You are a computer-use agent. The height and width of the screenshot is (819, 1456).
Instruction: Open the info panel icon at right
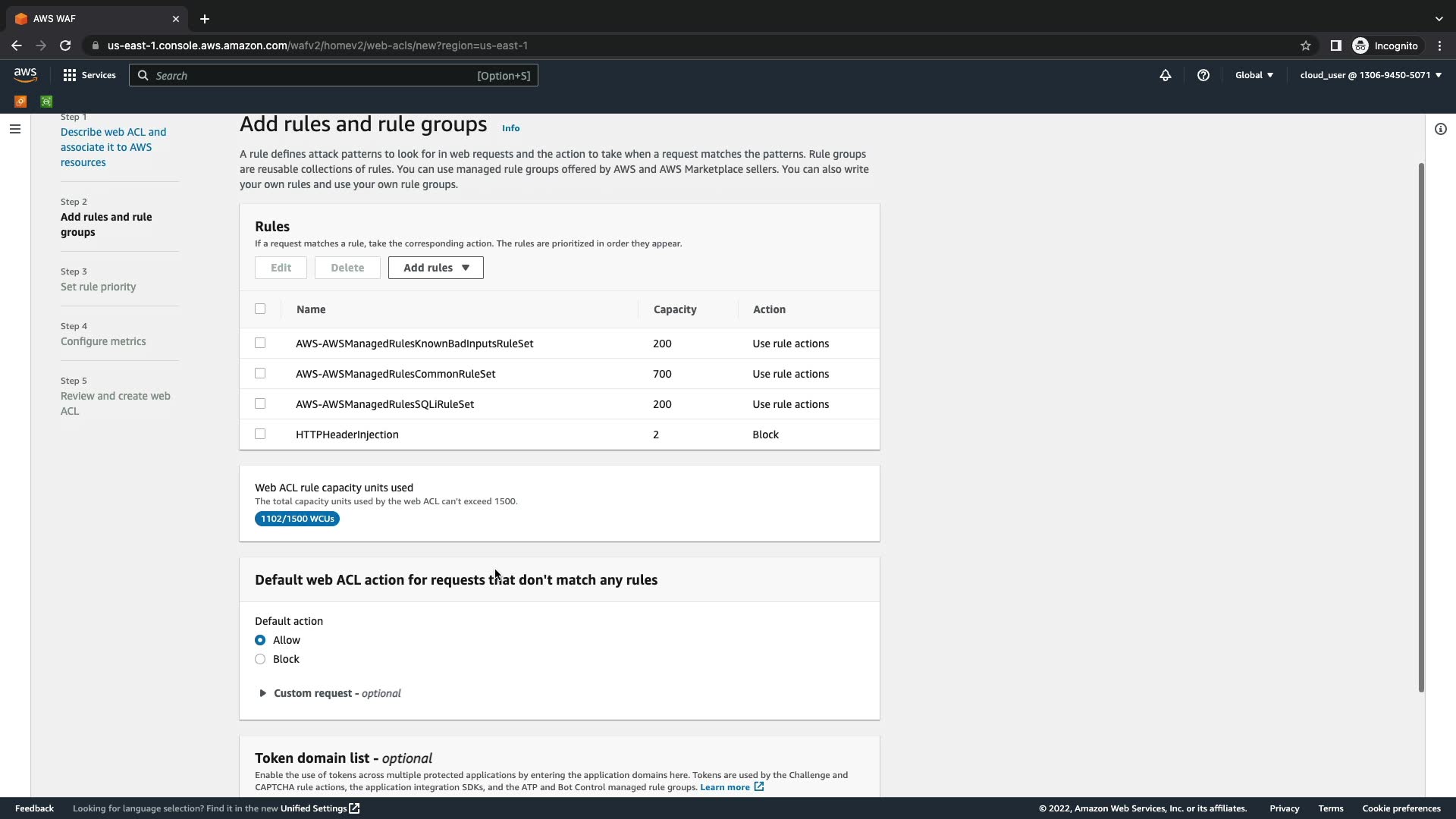pos(1440,129)
